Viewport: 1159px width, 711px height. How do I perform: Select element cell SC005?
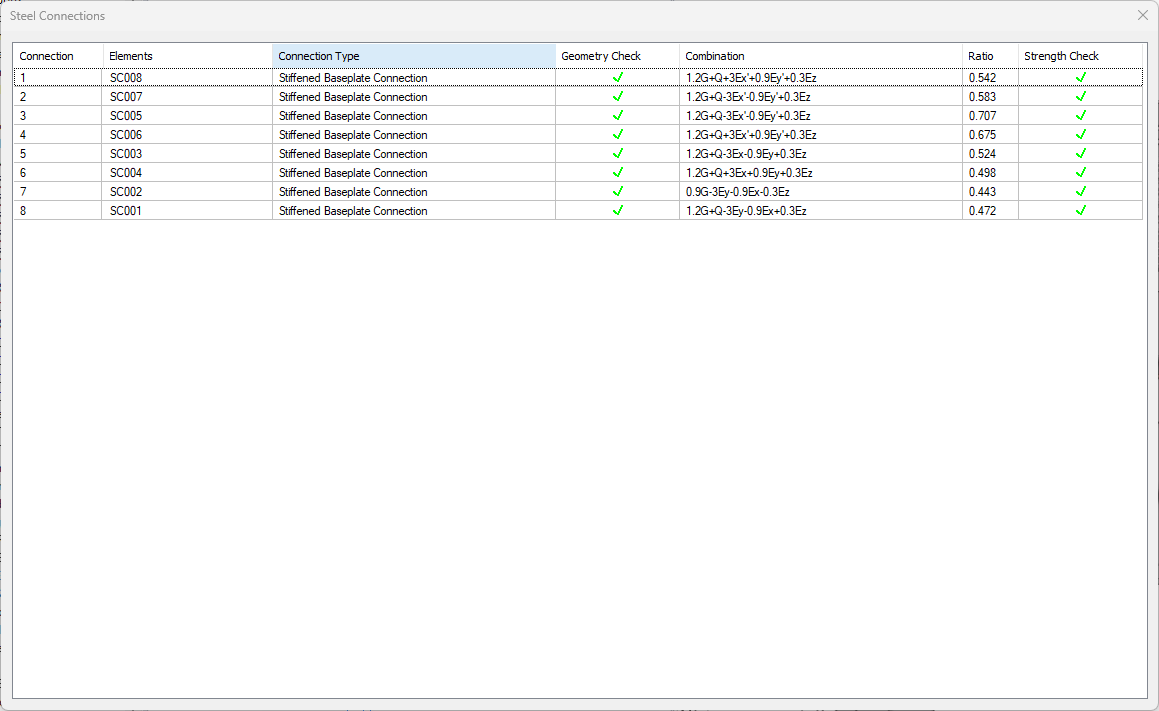pos(187,116)
